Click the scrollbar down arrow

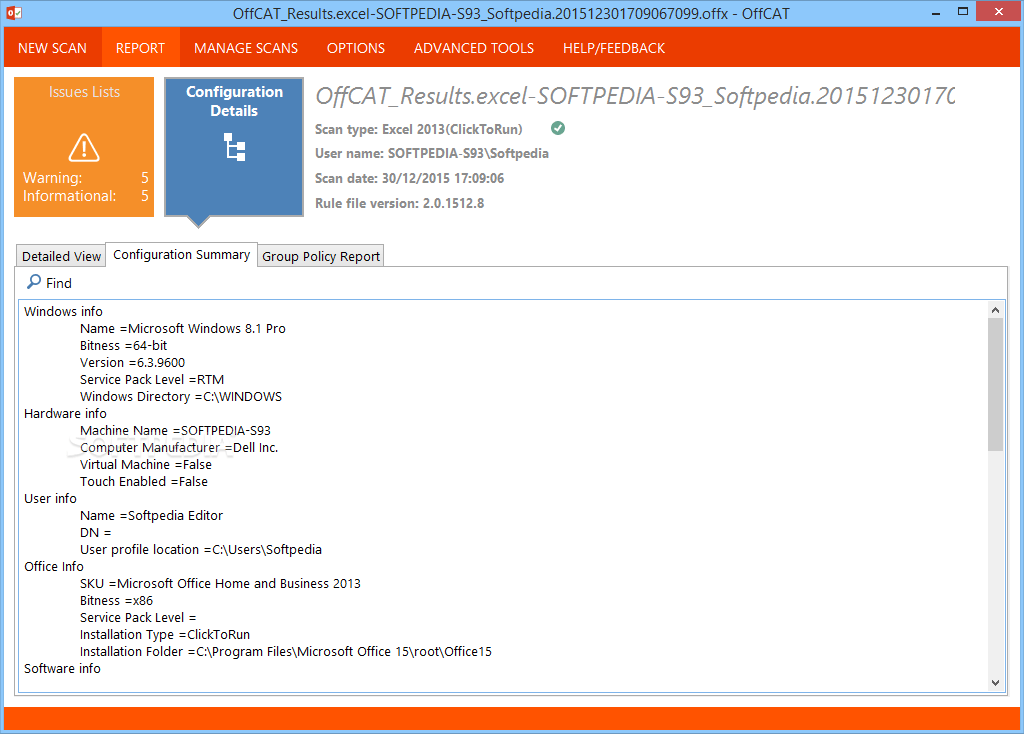[996, 680]
